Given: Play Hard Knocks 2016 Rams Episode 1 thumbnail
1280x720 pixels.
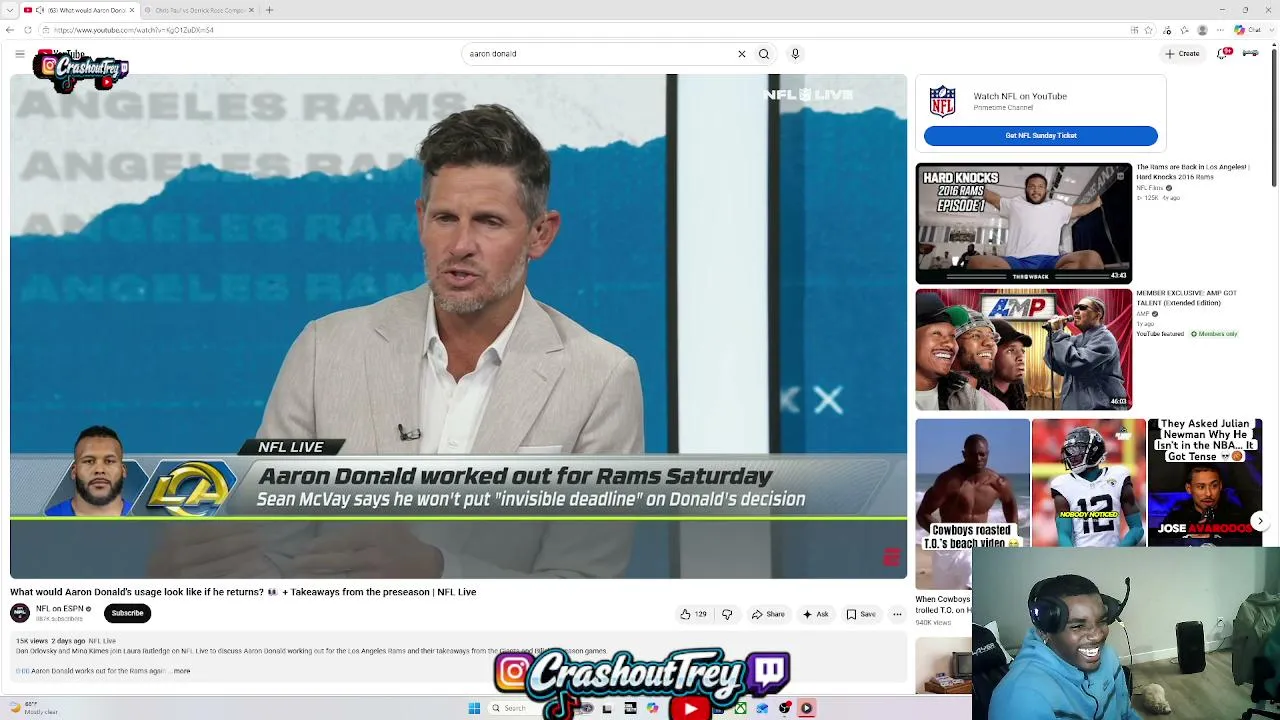Looking at the screenshot, I should pyautogui.click(x=1024, y=224).
